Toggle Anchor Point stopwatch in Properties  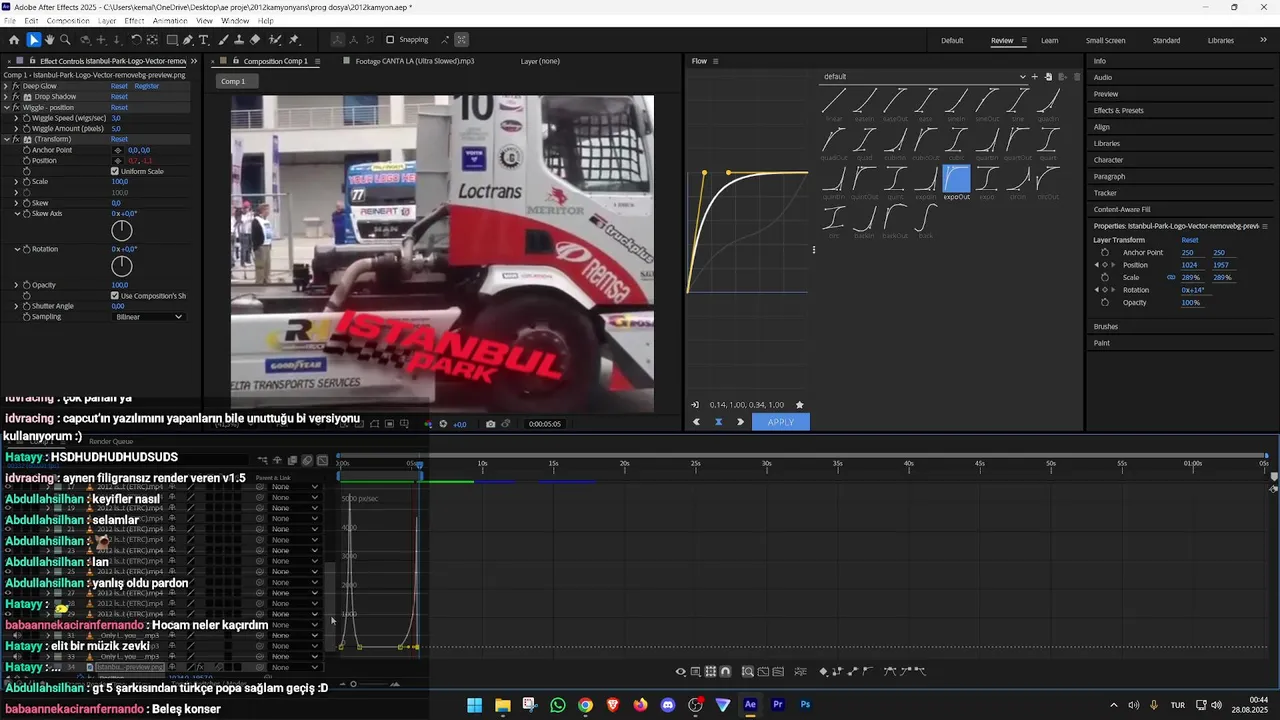point(1105,252)
